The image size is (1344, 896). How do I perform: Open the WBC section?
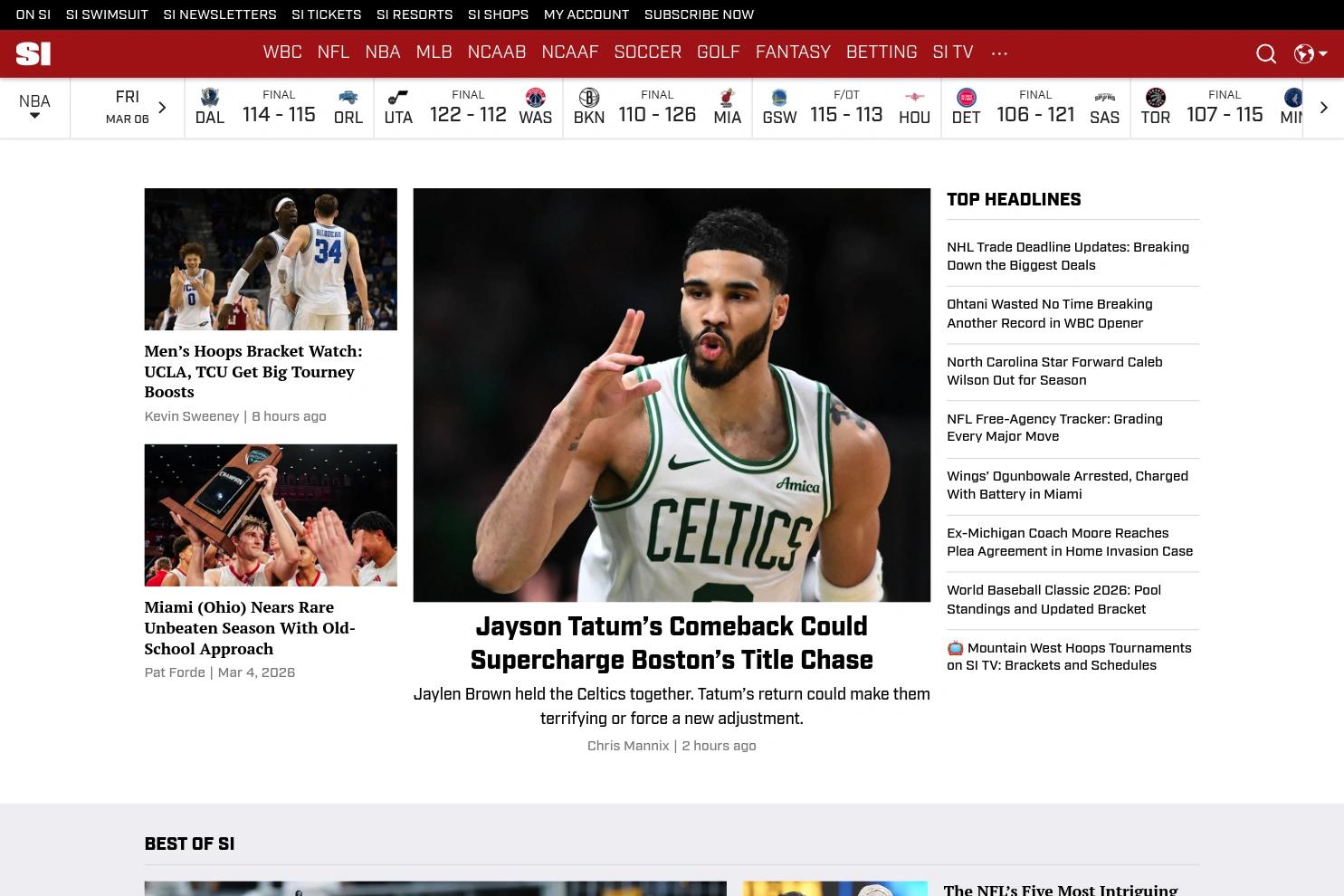pyautogui.click(x=282, y=52)
